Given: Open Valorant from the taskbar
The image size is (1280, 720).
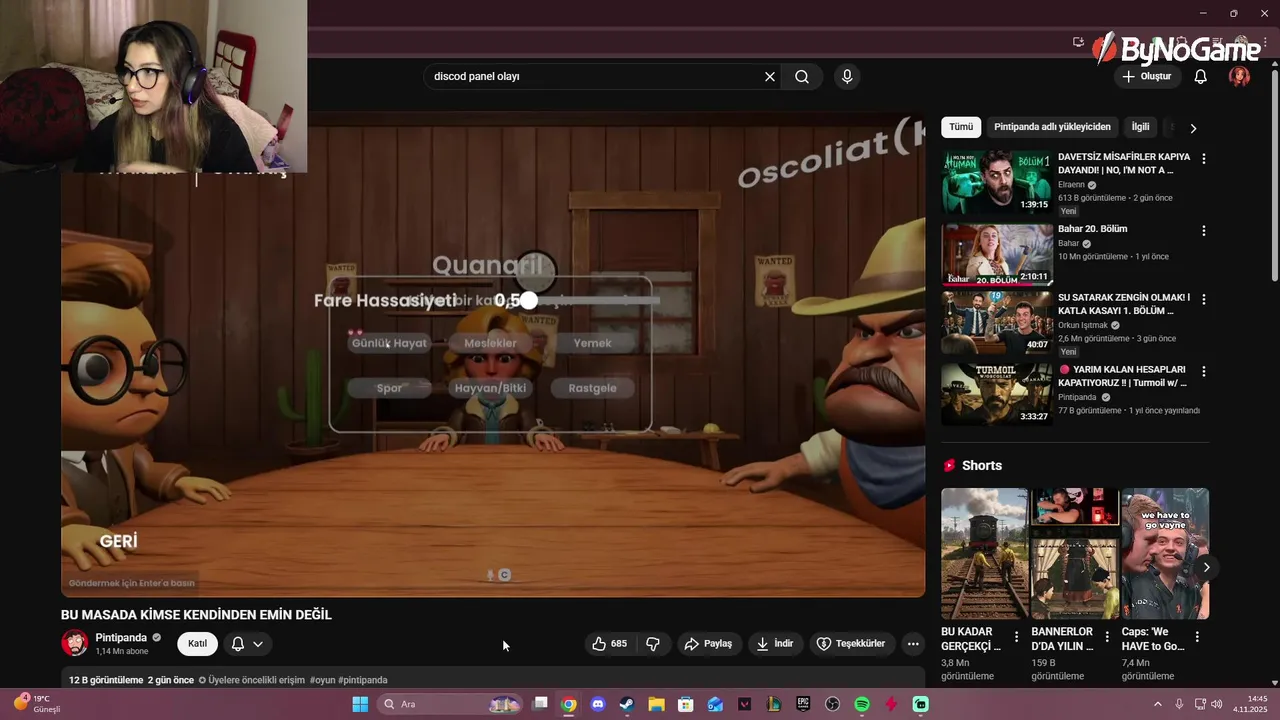Looking at the screenshot, I should click(x=744, y=704).
